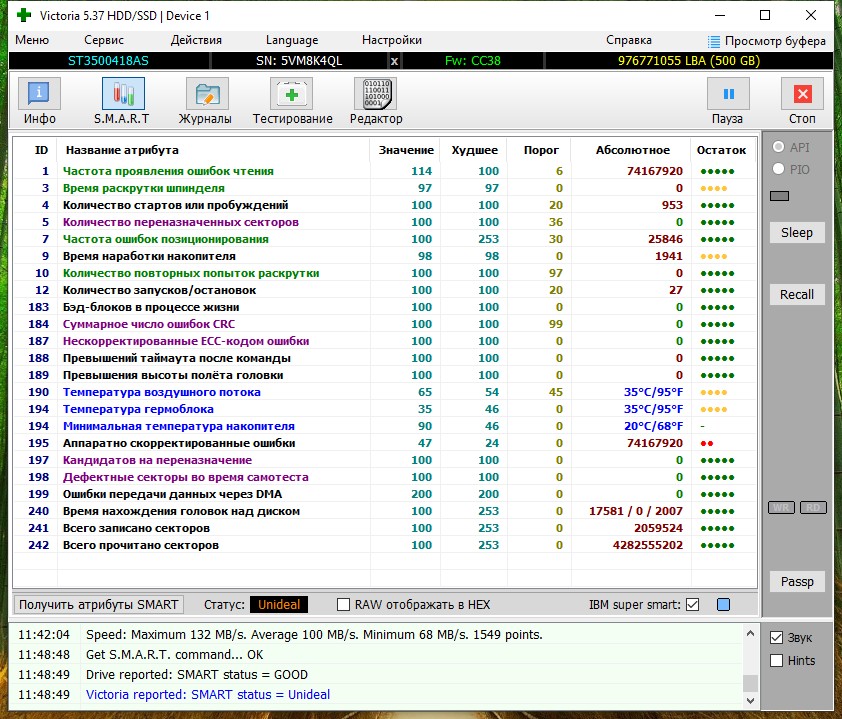Viewport: 842px width, 719px height.
Task: Click the Значение column header
Action: click(406, 150)
